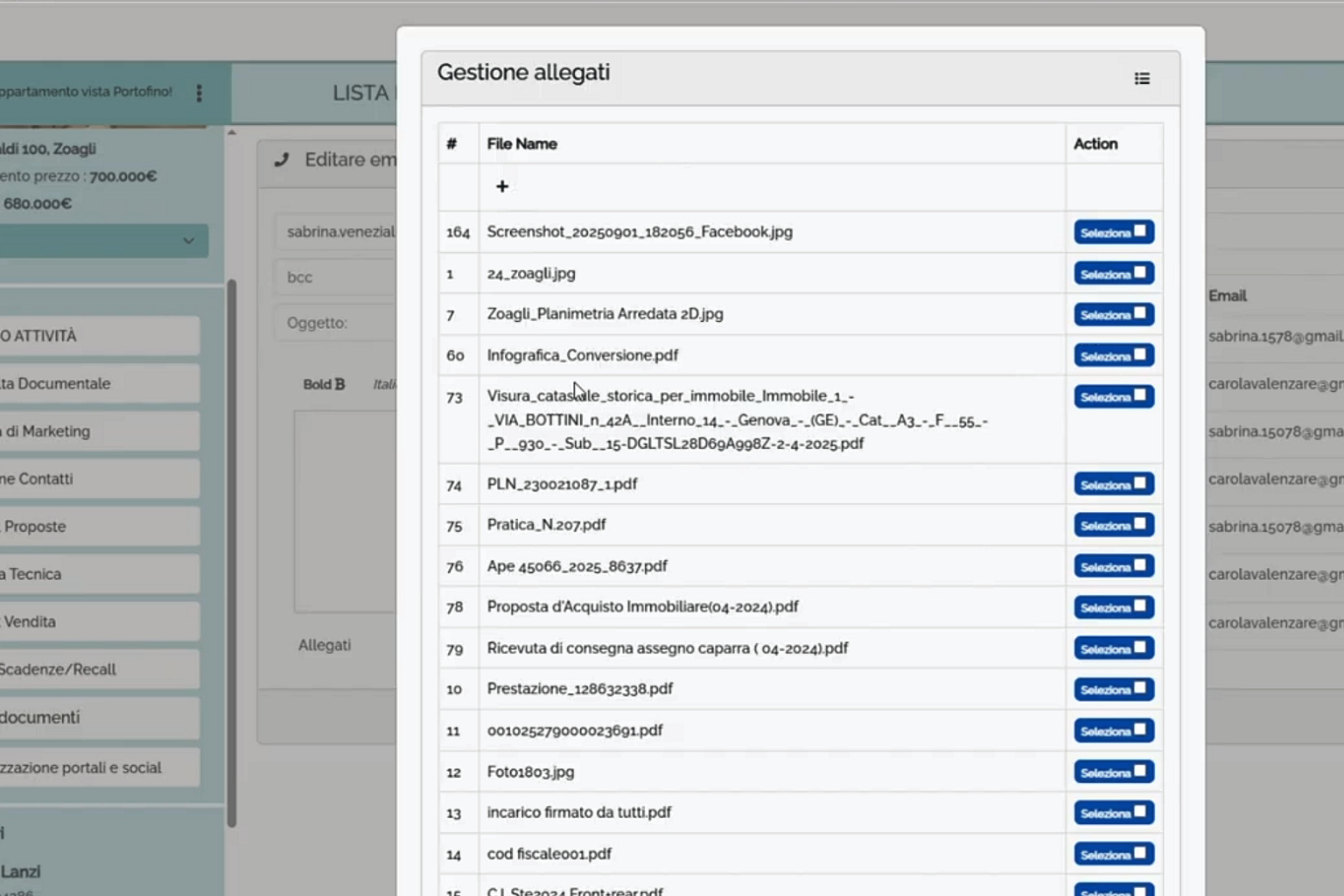Open the Documentale sidebar menu item
Viewport: 1344px width, 896px height.
click(x=99, y=383)
